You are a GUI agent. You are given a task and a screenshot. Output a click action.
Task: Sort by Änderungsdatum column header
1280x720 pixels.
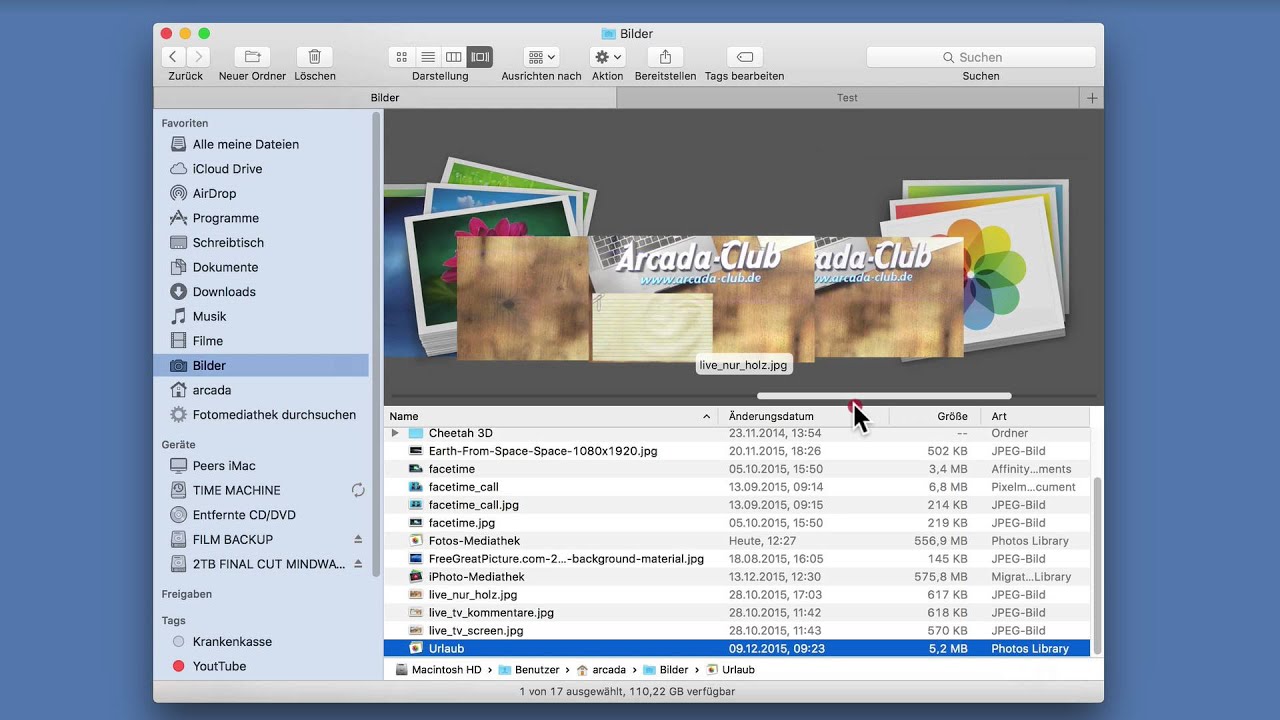[803, 416]
